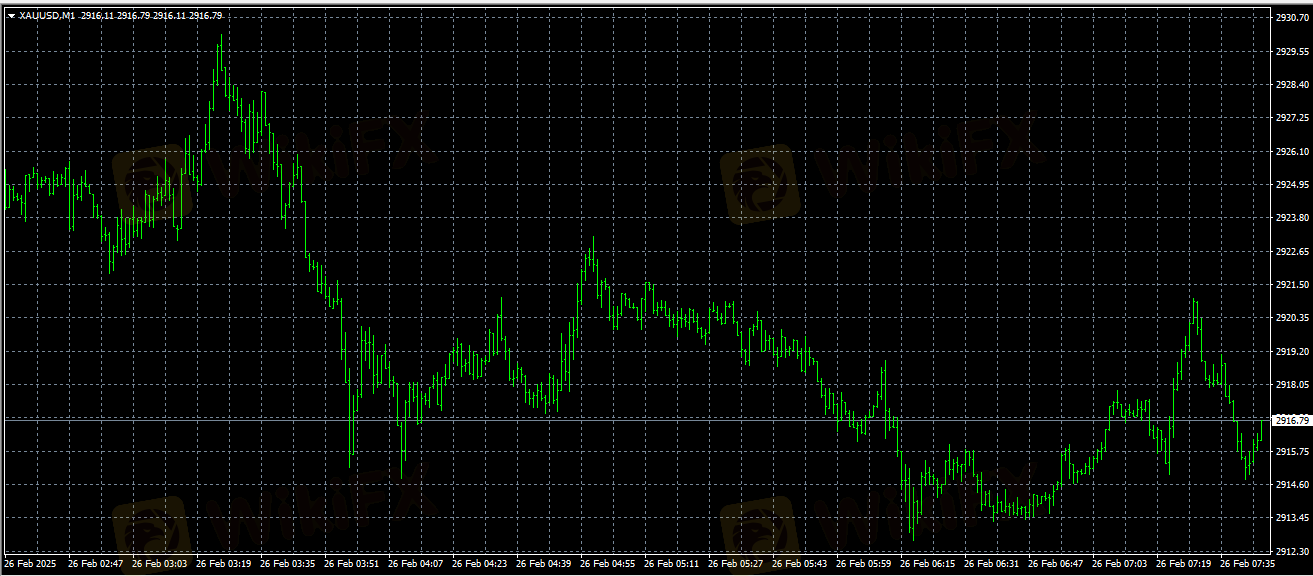Click the 2923.80 price axis label
This screenshot has height=576, width=1313.
coord(1290,218)
